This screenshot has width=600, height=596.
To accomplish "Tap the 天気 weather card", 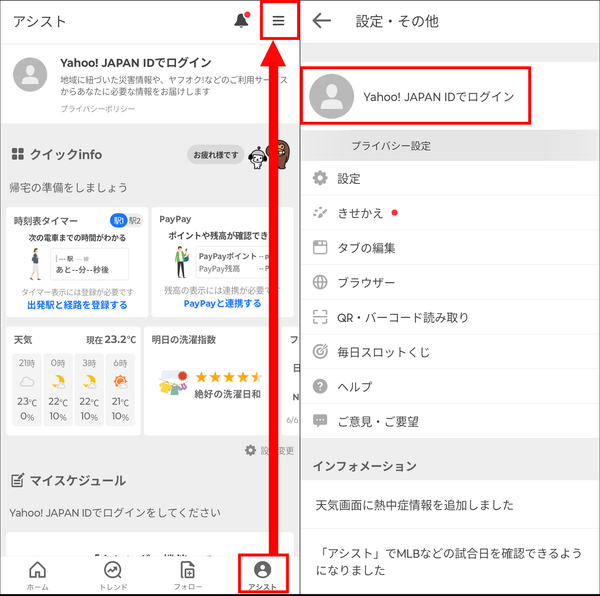I will 73,381.
